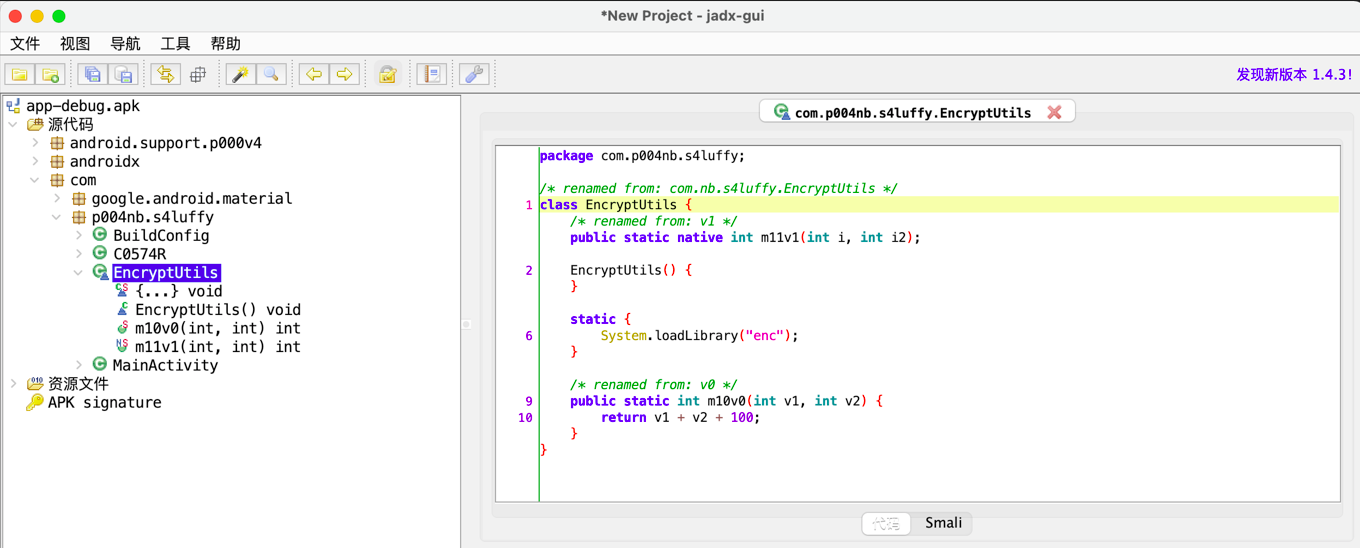Viewport: 1360px width, 548px height.
Task: Click the MainActivity class icon in tree
Action: pos(100,365)
